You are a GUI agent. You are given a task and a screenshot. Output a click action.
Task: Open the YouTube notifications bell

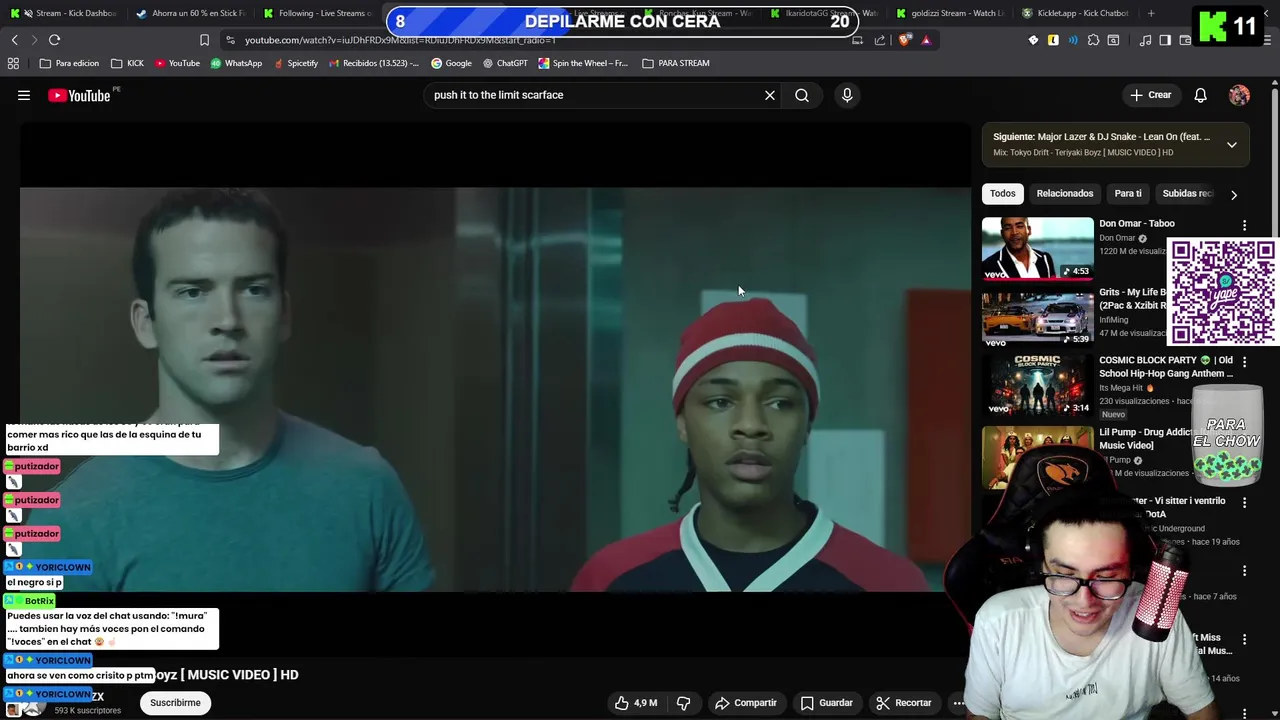coord(1200,95)
